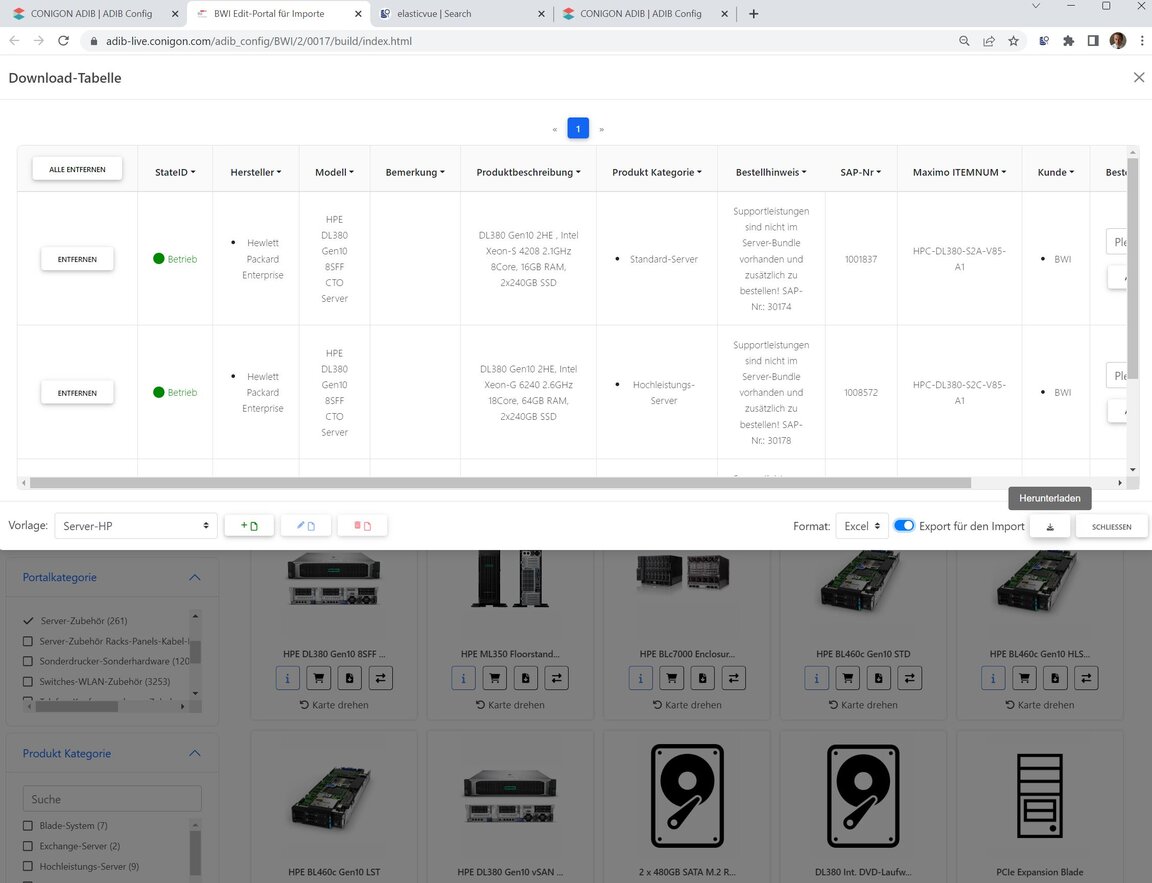Click Karte drehen under HPE BL460c Gen10 STD

tap(863, 704)
